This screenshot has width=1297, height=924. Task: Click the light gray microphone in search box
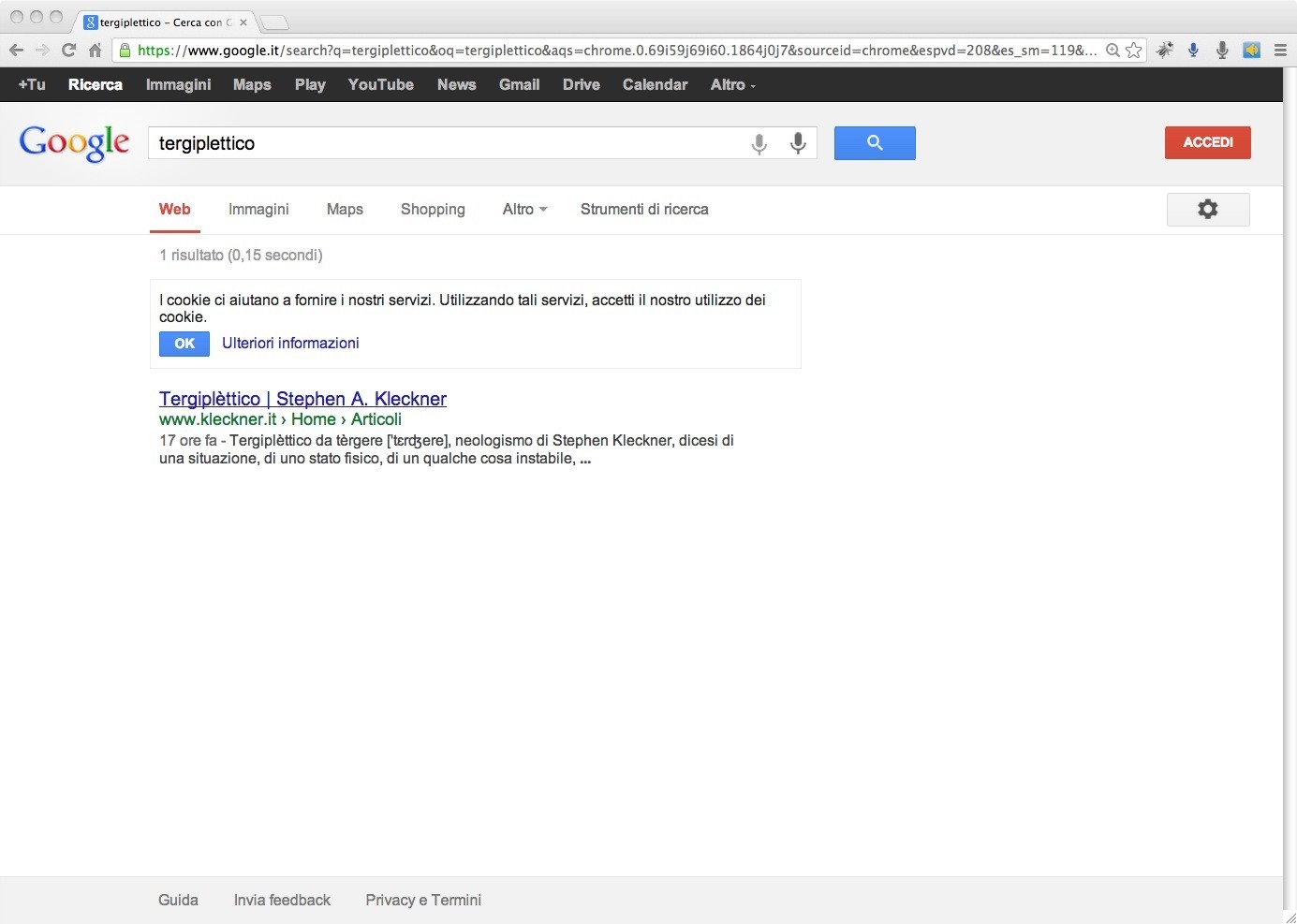[x=759, y=143]
